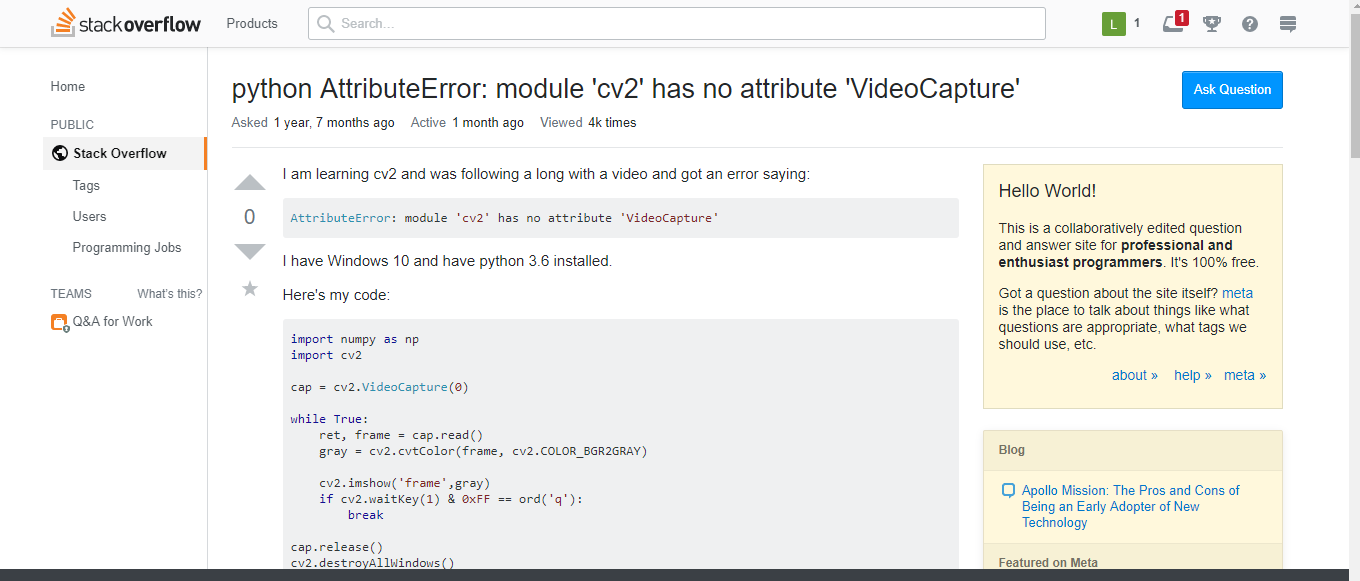Click the 'Here's my code:' text

[x=336, y=295]
